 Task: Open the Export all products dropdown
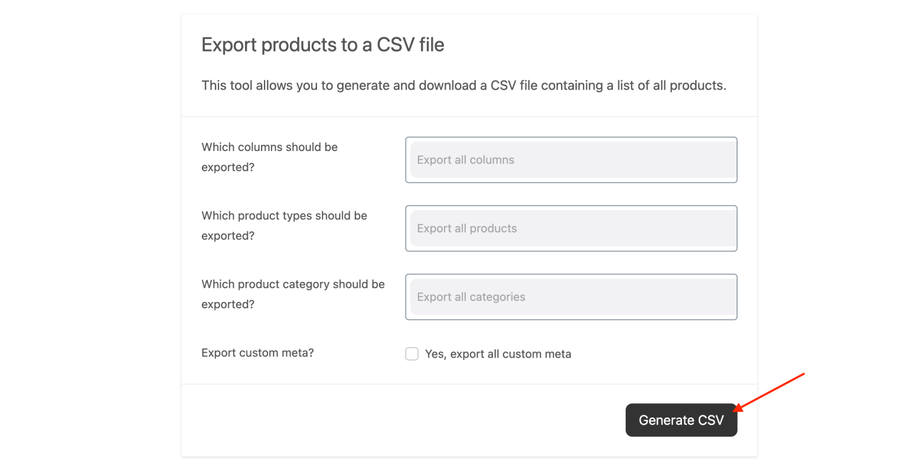click(x=571, y=228)
